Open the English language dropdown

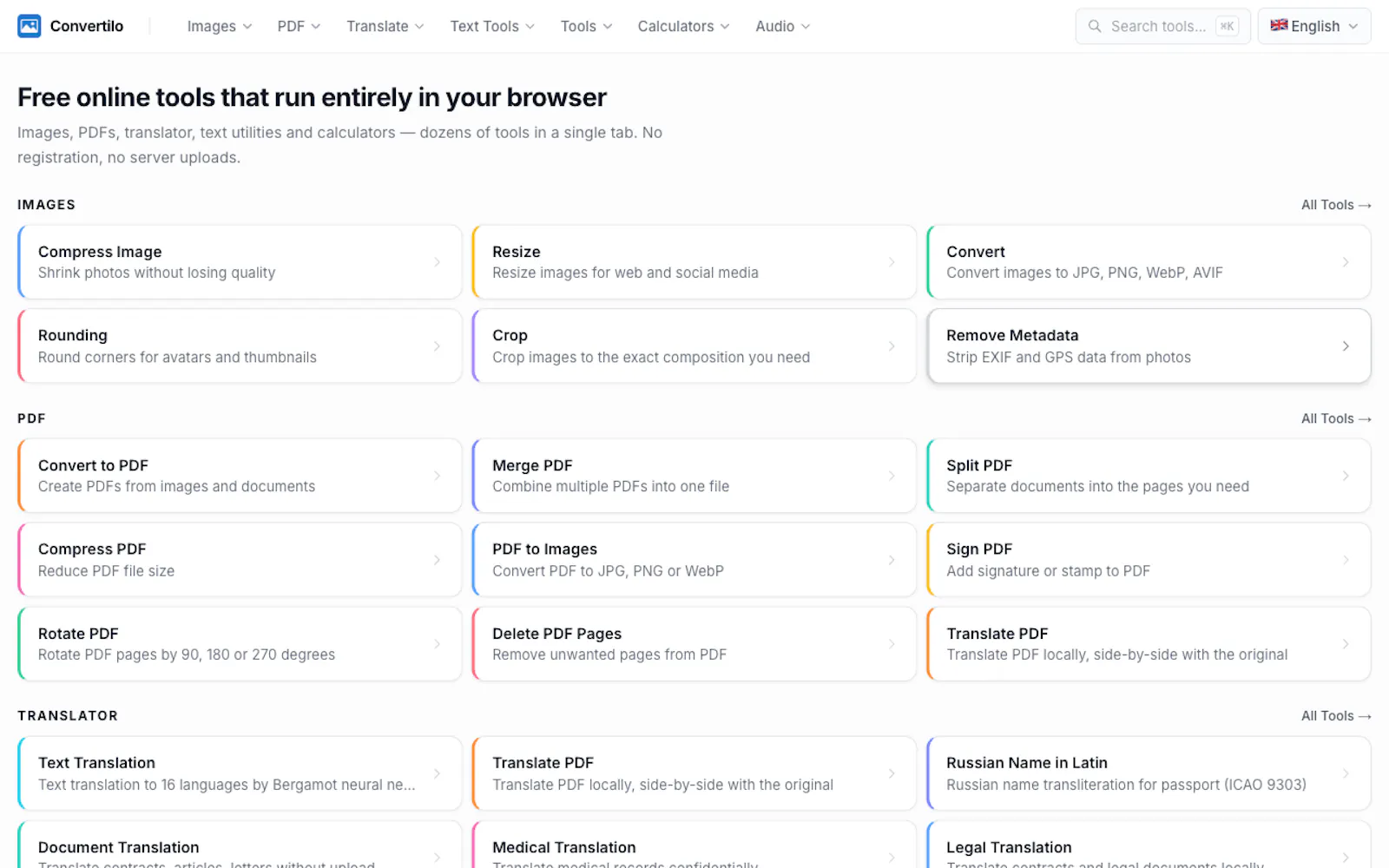(1314, 26)
